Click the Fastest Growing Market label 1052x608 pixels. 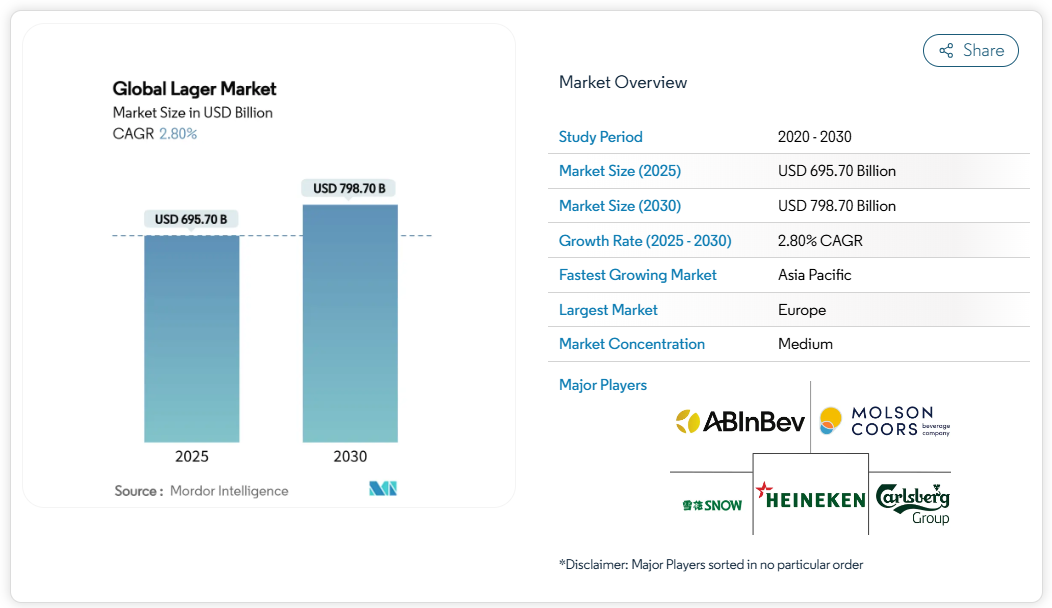637,275
